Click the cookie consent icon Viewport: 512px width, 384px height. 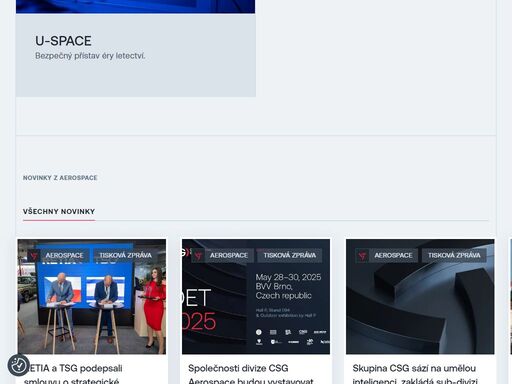click(19, 365)
